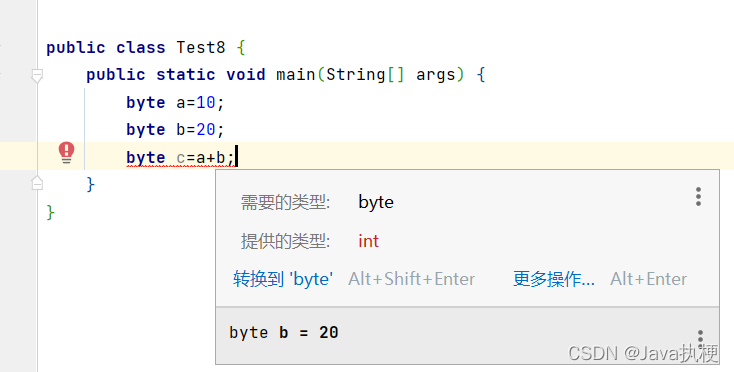Click the 需要的类型 label
This screenshot has height=372, width=734.
(x=285, y=203)
